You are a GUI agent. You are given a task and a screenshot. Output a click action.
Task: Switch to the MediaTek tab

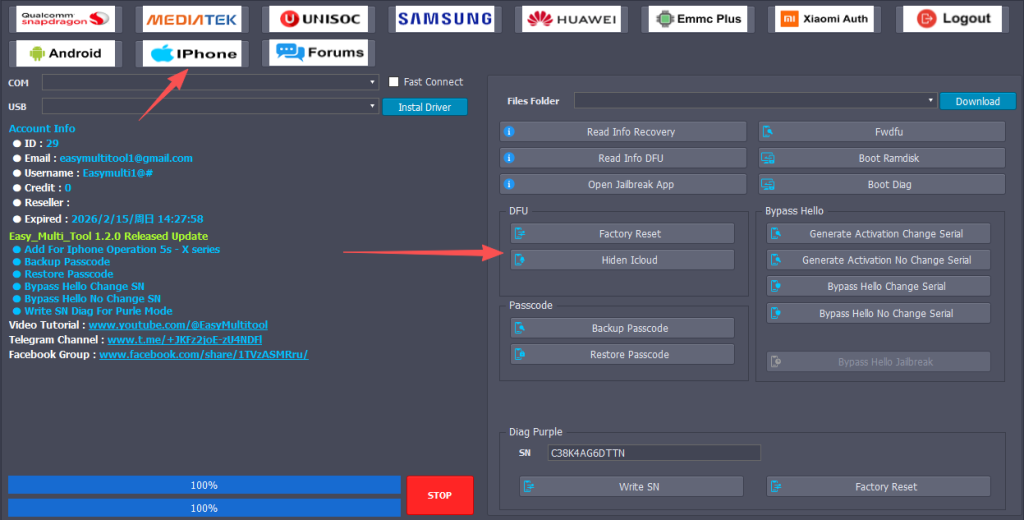191,19
